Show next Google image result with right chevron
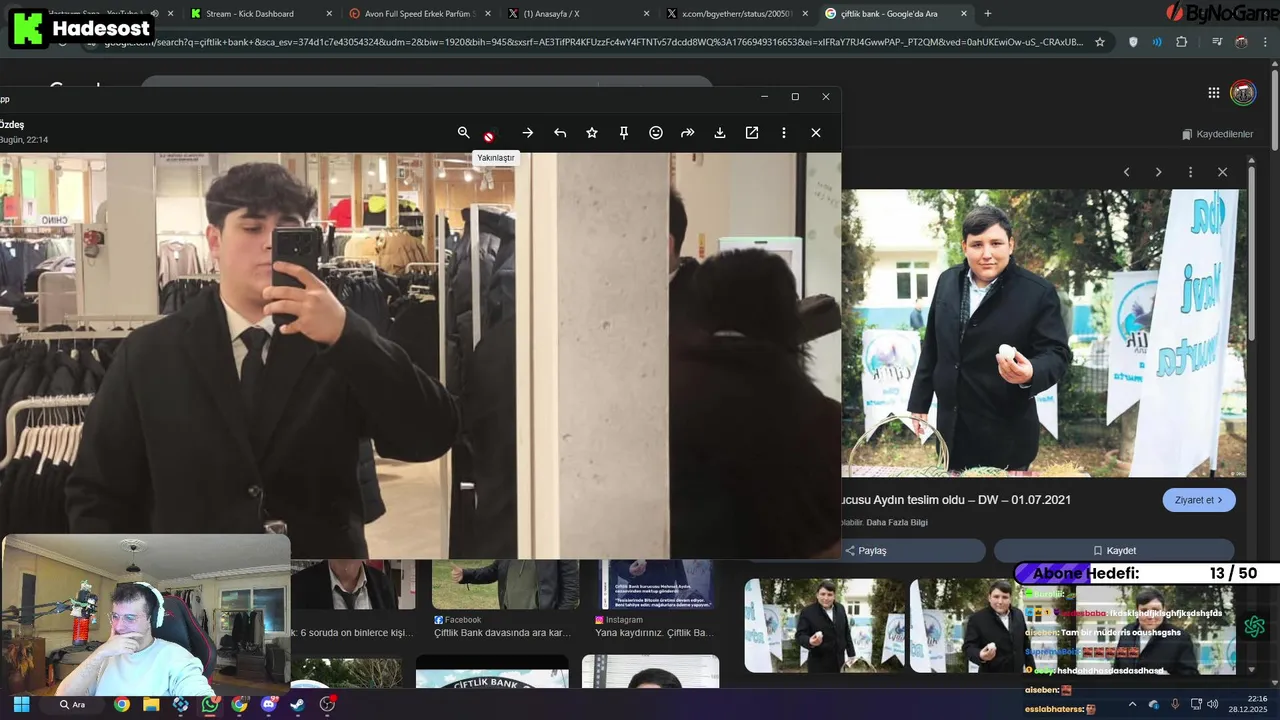 (x=1158, y=172)
